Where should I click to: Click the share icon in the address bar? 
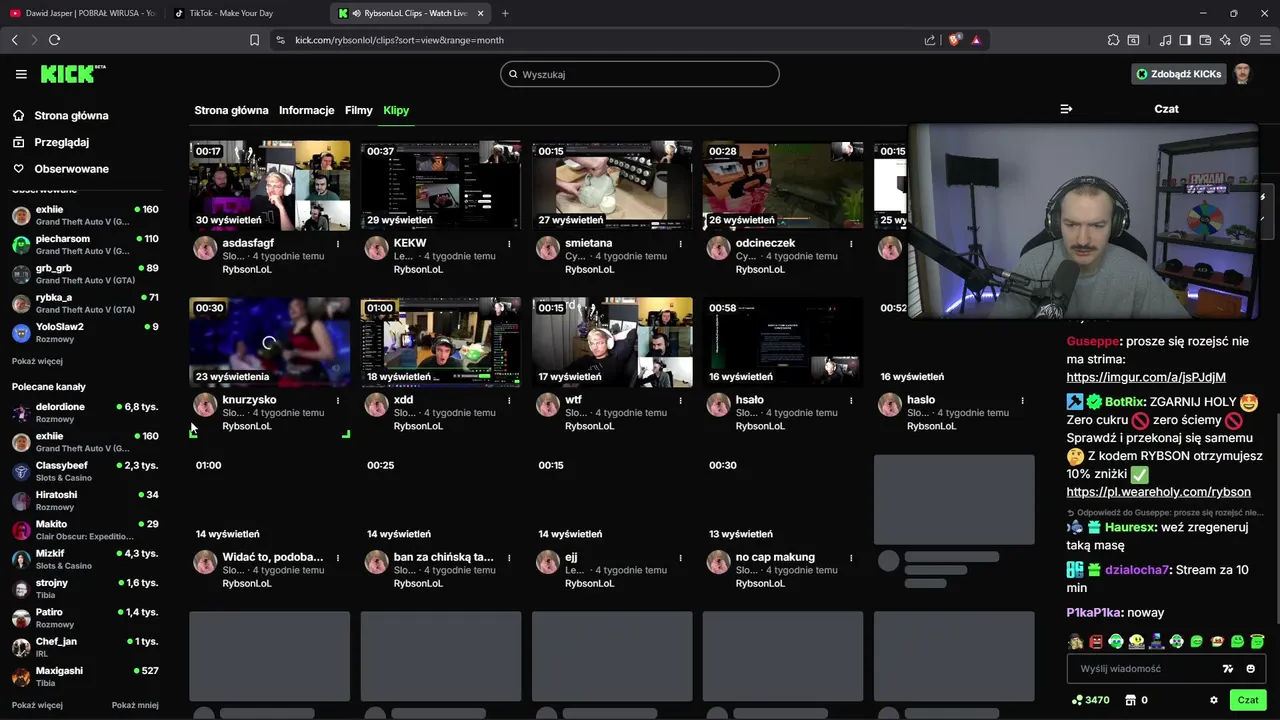[x=930, y=40]
